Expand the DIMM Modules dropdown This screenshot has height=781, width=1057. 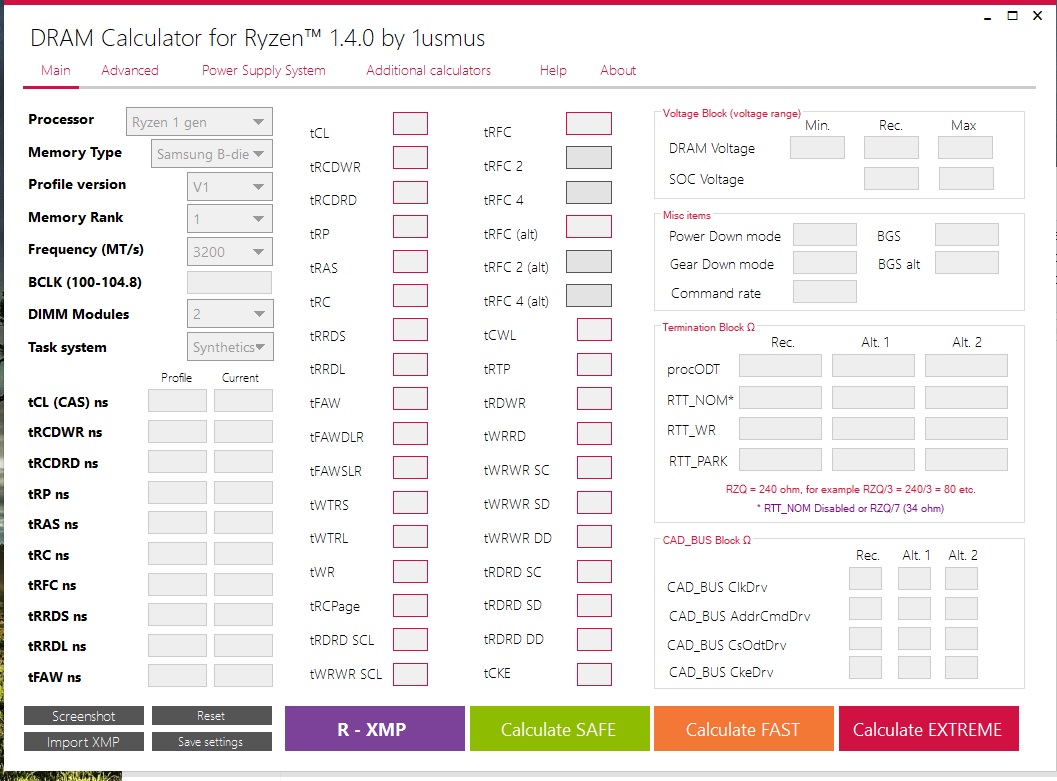point(229,314)
